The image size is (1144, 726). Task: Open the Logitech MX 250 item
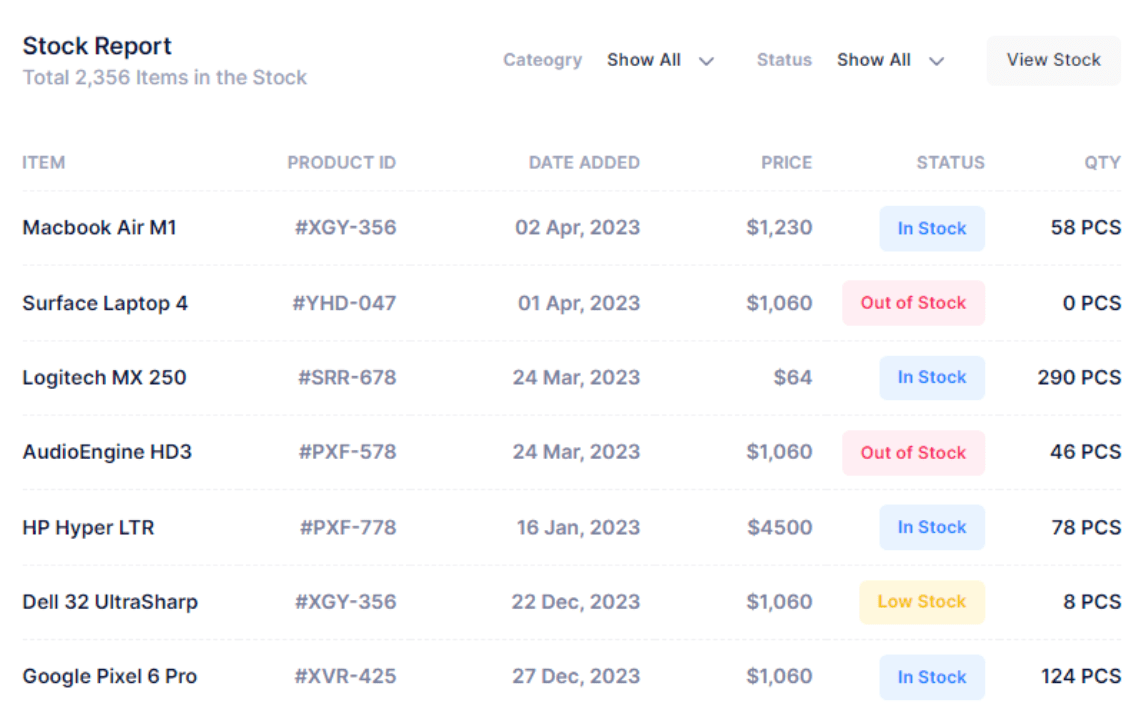[104, 378]
